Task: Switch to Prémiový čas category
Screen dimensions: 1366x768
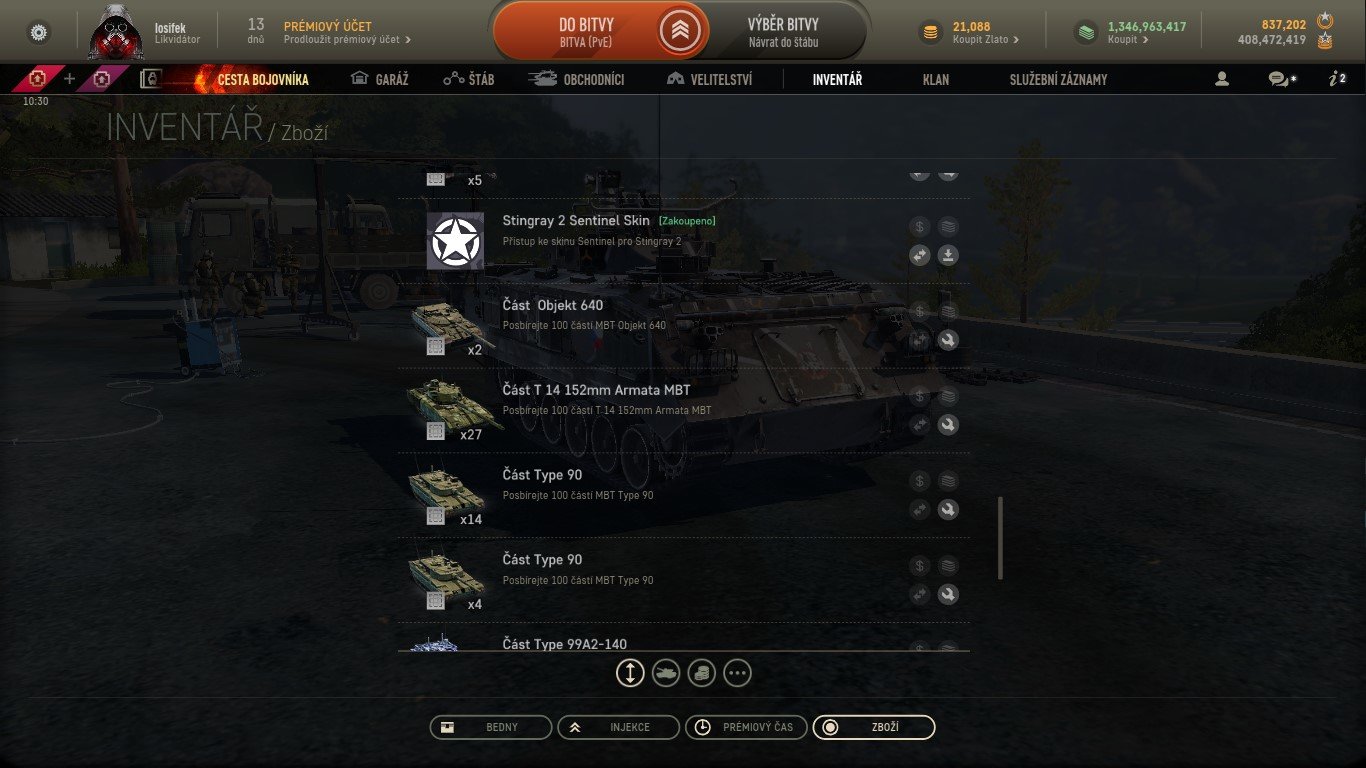Action: coord(746,727)
